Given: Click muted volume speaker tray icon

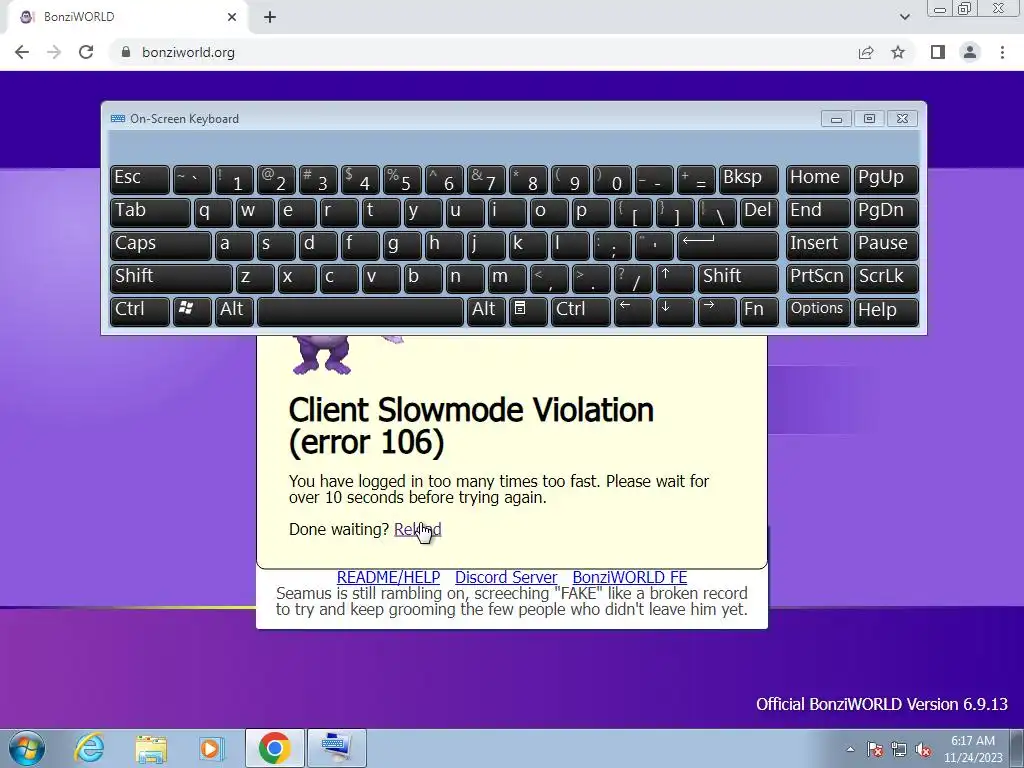Looking at the screenshot, I should pos(923,749).
